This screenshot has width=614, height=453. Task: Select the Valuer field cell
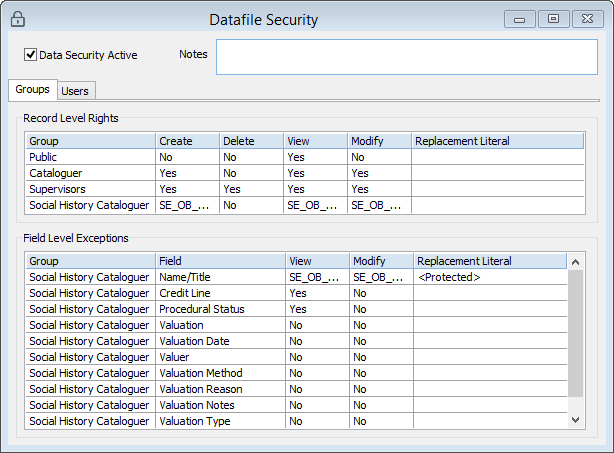coord(220,357)
